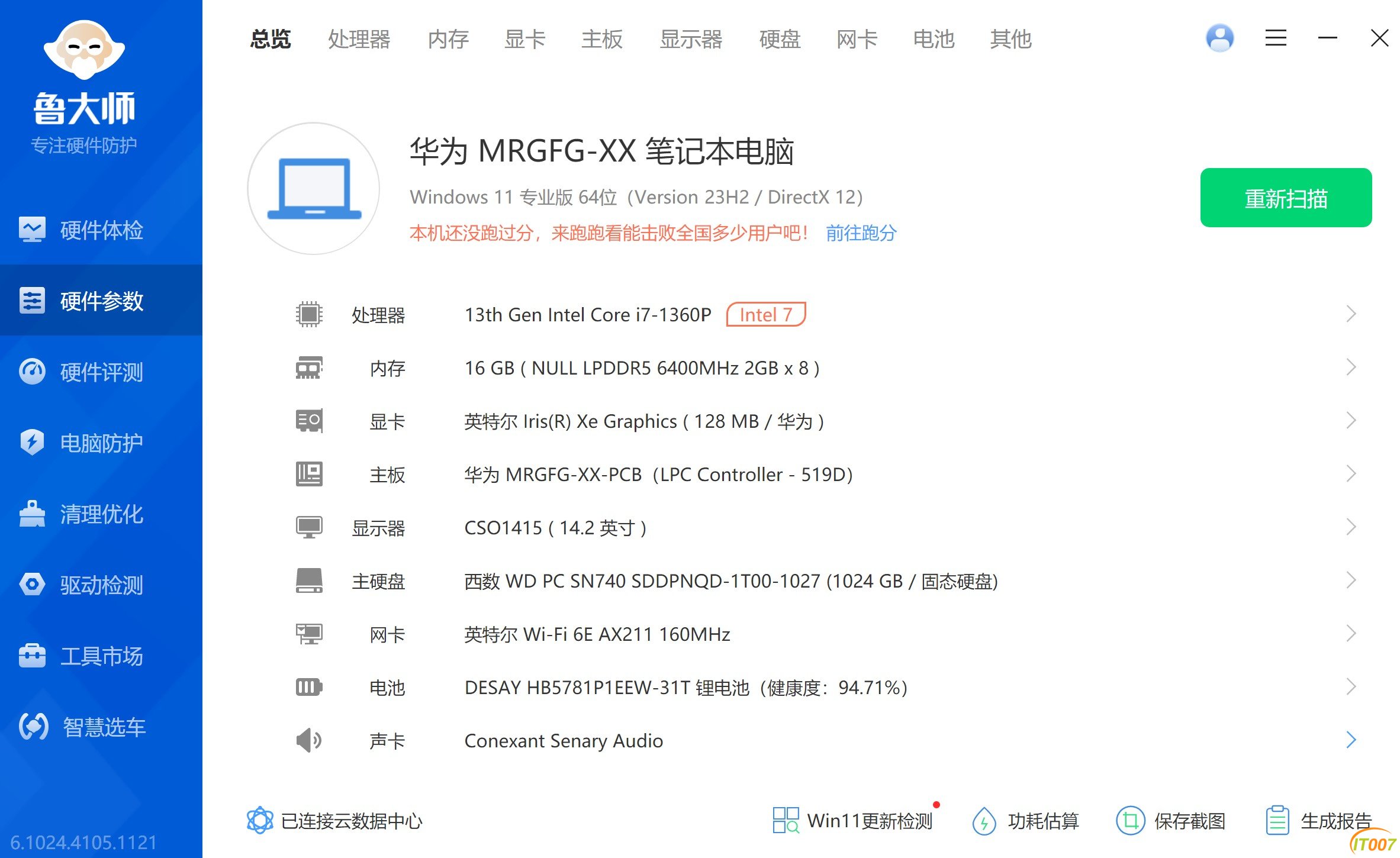
Task: Click 'Conexant Senary Audio' text
Action: point(564,741)
